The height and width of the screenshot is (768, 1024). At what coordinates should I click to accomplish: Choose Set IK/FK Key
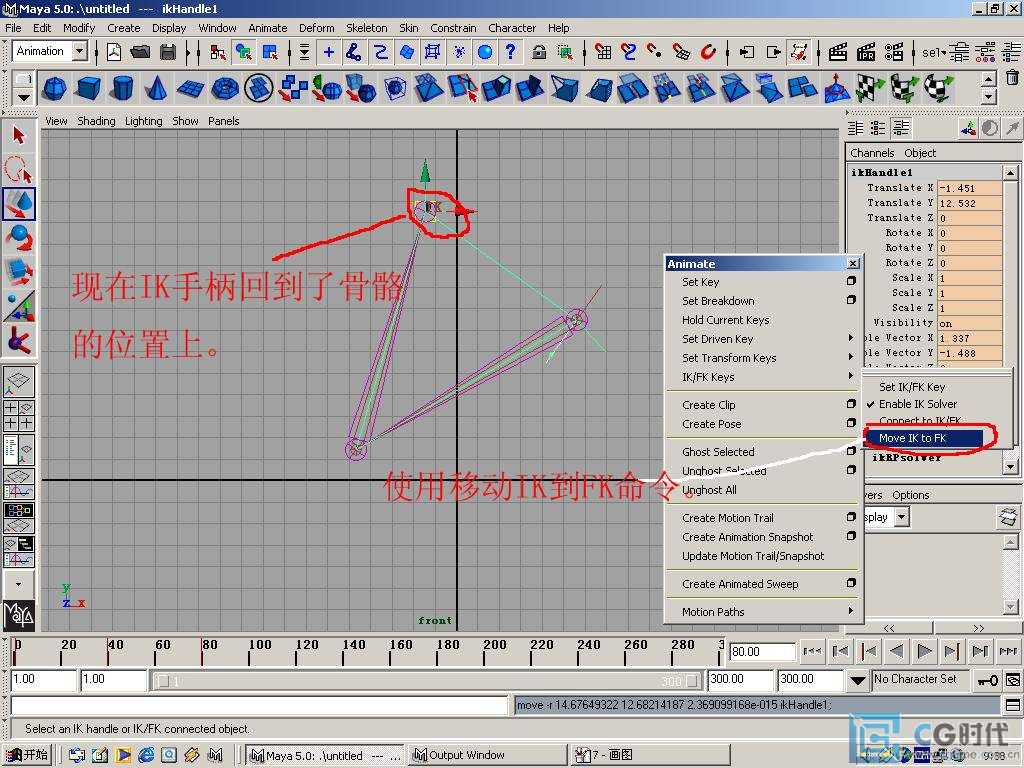912,387
